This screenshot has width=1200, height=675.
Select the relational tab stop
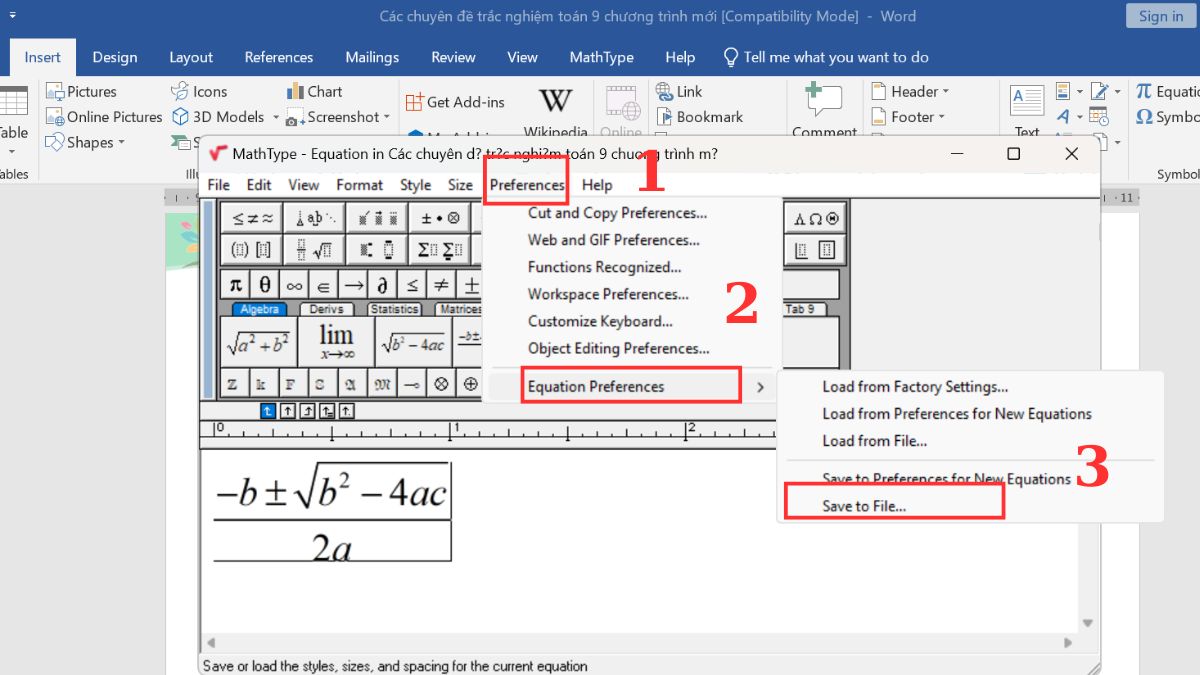[x=327, y=410]
